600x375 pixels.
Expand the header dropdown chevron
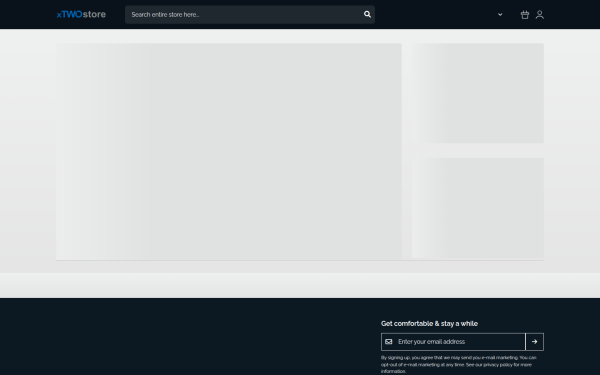click(x=500, y=15)
